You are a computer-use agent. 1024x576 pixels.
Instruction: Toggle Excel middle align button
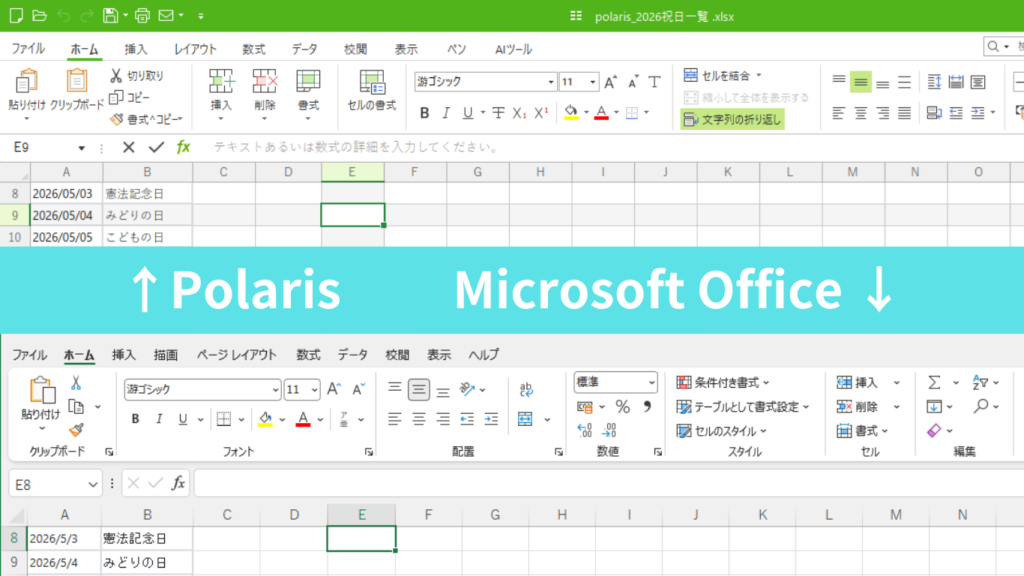coord(419,390)
